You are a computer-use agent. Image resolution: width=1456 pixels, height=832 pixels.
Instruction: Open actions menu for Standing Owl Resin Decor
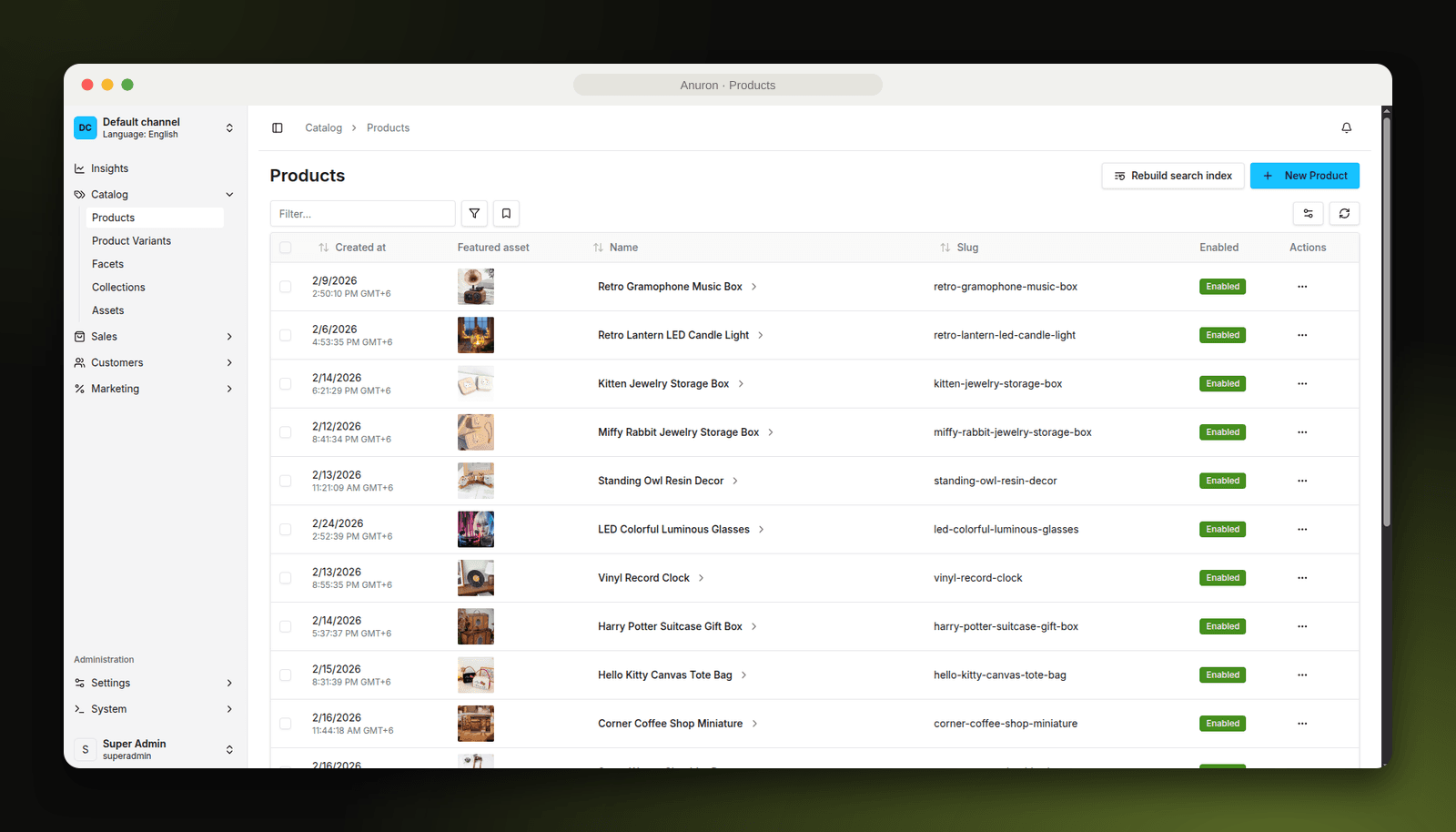coord(1302,481)
